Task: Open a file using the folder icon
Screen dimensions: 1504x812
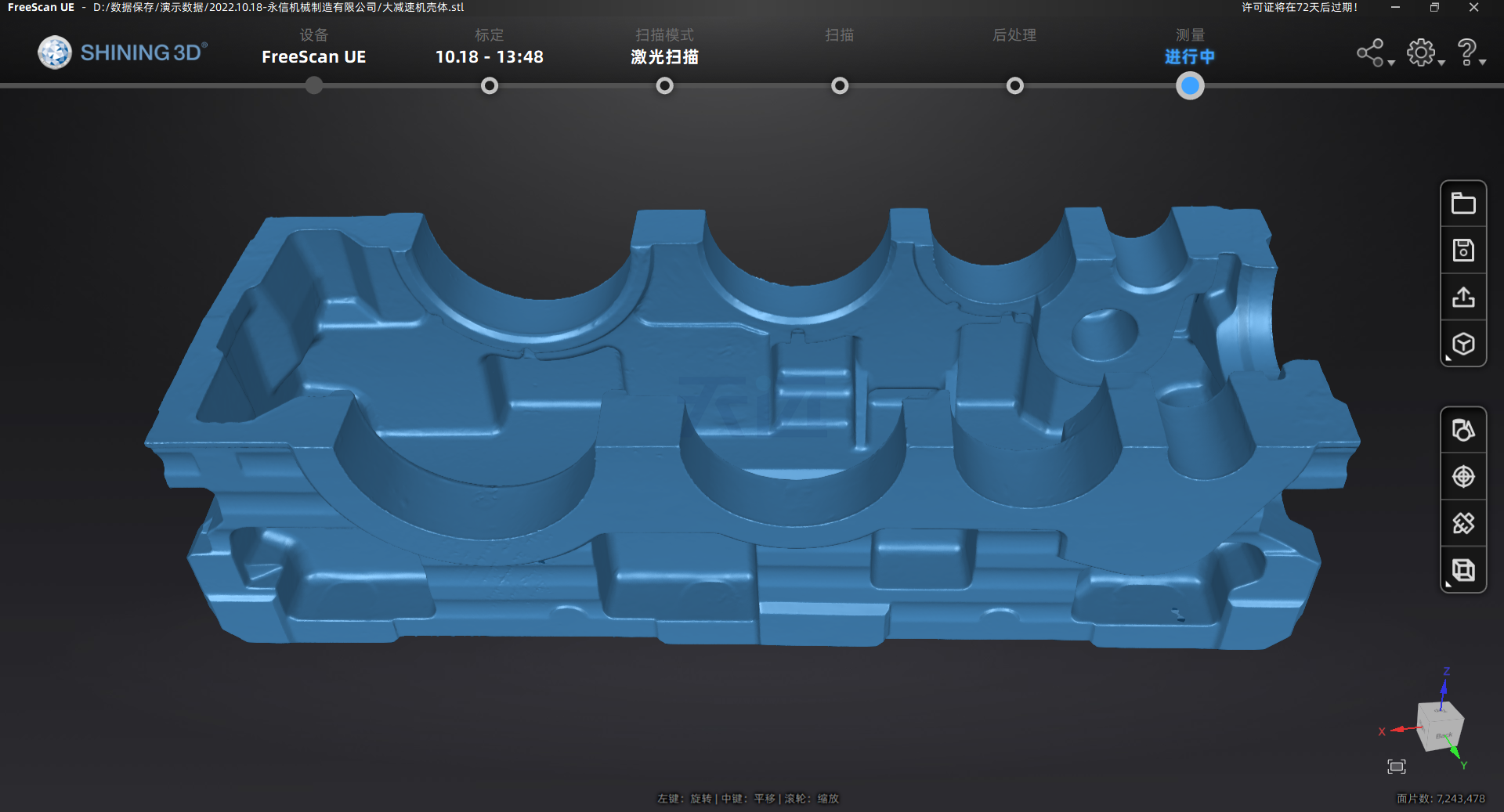Action: click(1462, 204)
